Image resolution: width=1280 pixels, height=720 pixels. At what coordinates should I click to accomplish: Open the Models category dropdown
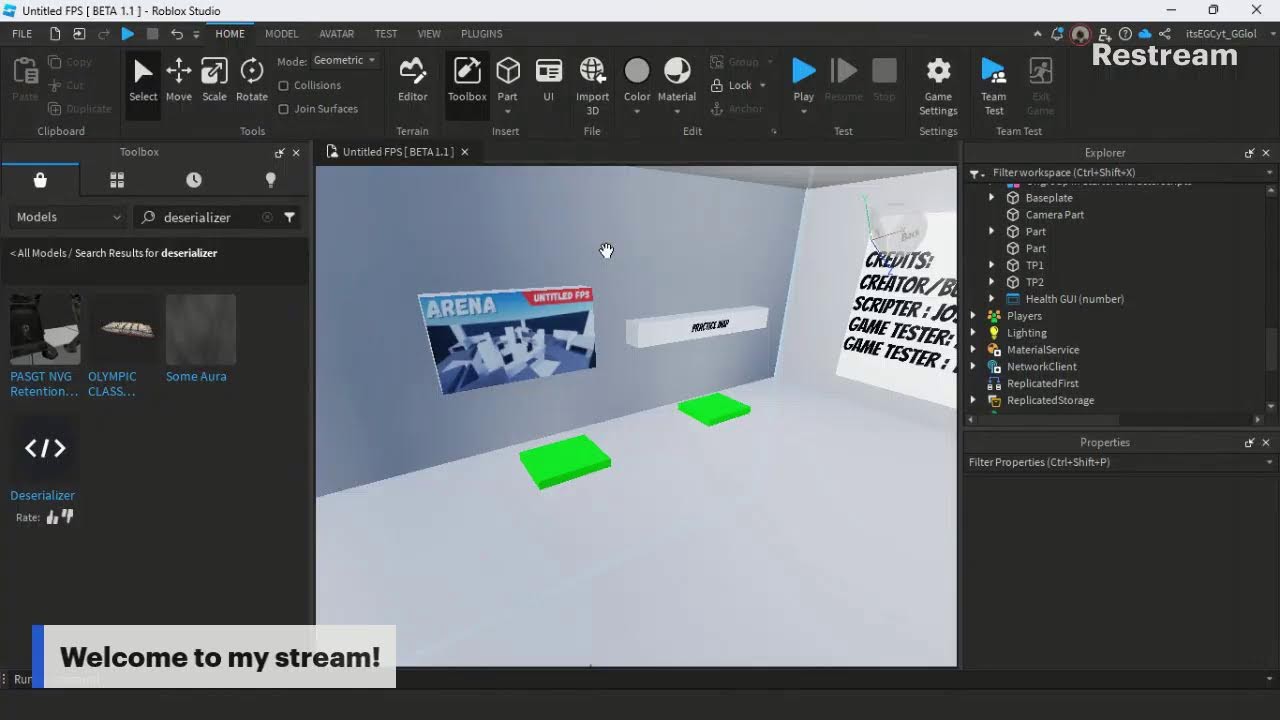pos(68,217)
